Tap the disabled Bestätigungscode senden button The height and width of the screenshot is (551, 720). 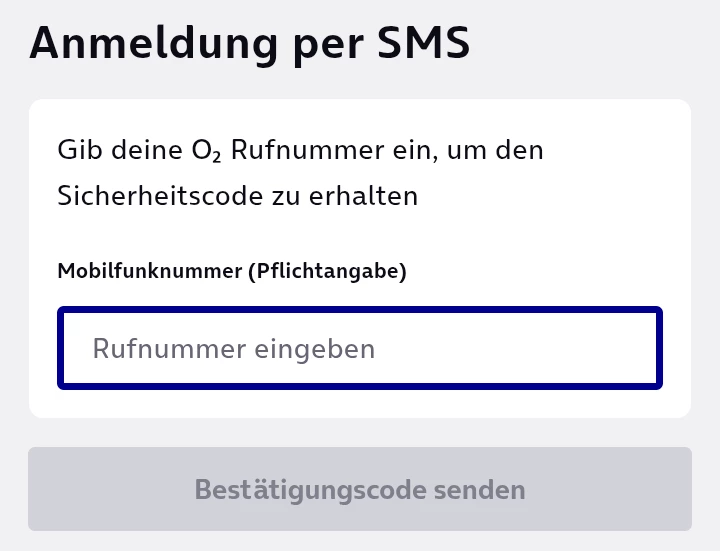pos(360,490)
